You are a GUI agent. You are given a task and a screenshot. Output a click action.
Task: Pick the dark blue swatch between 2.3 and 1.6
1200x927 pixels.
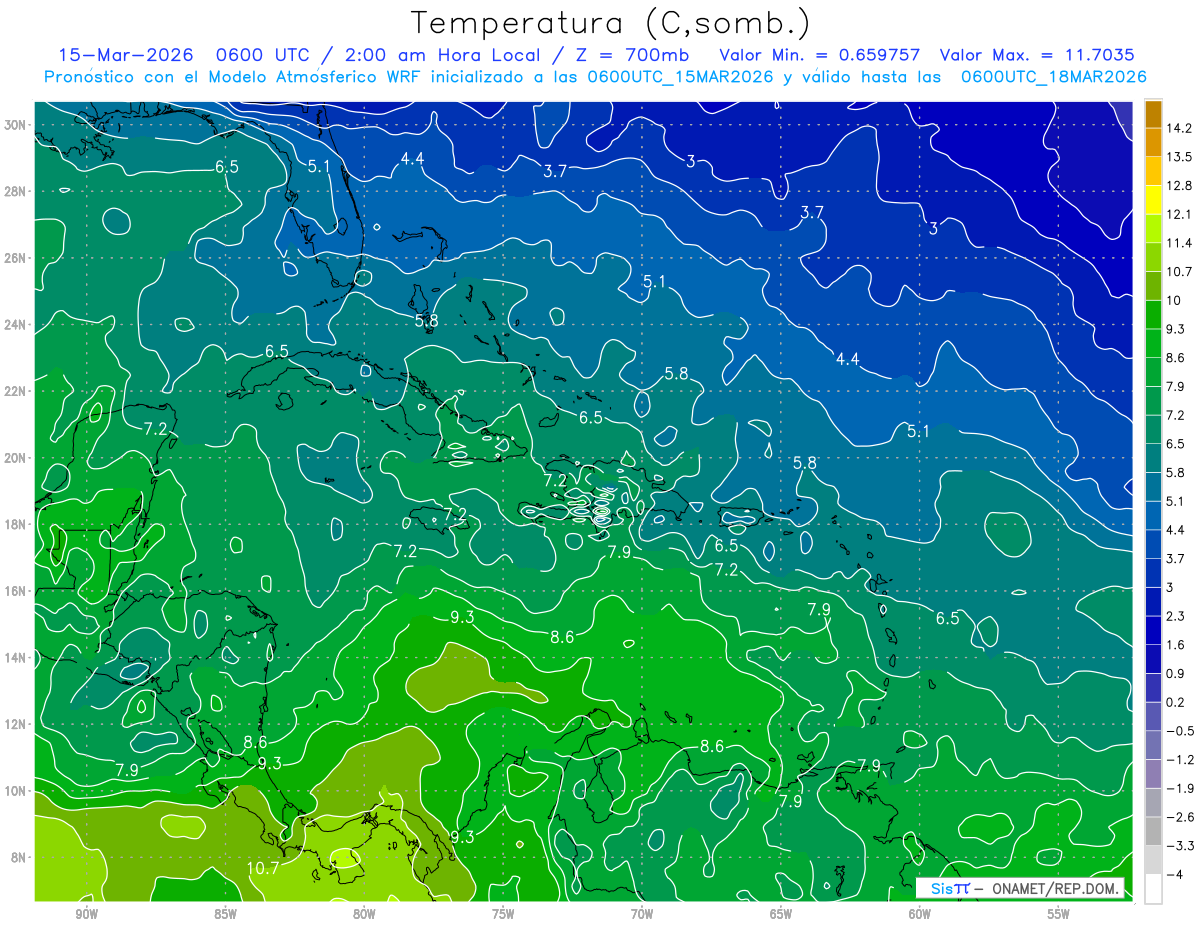point(1153,630)
